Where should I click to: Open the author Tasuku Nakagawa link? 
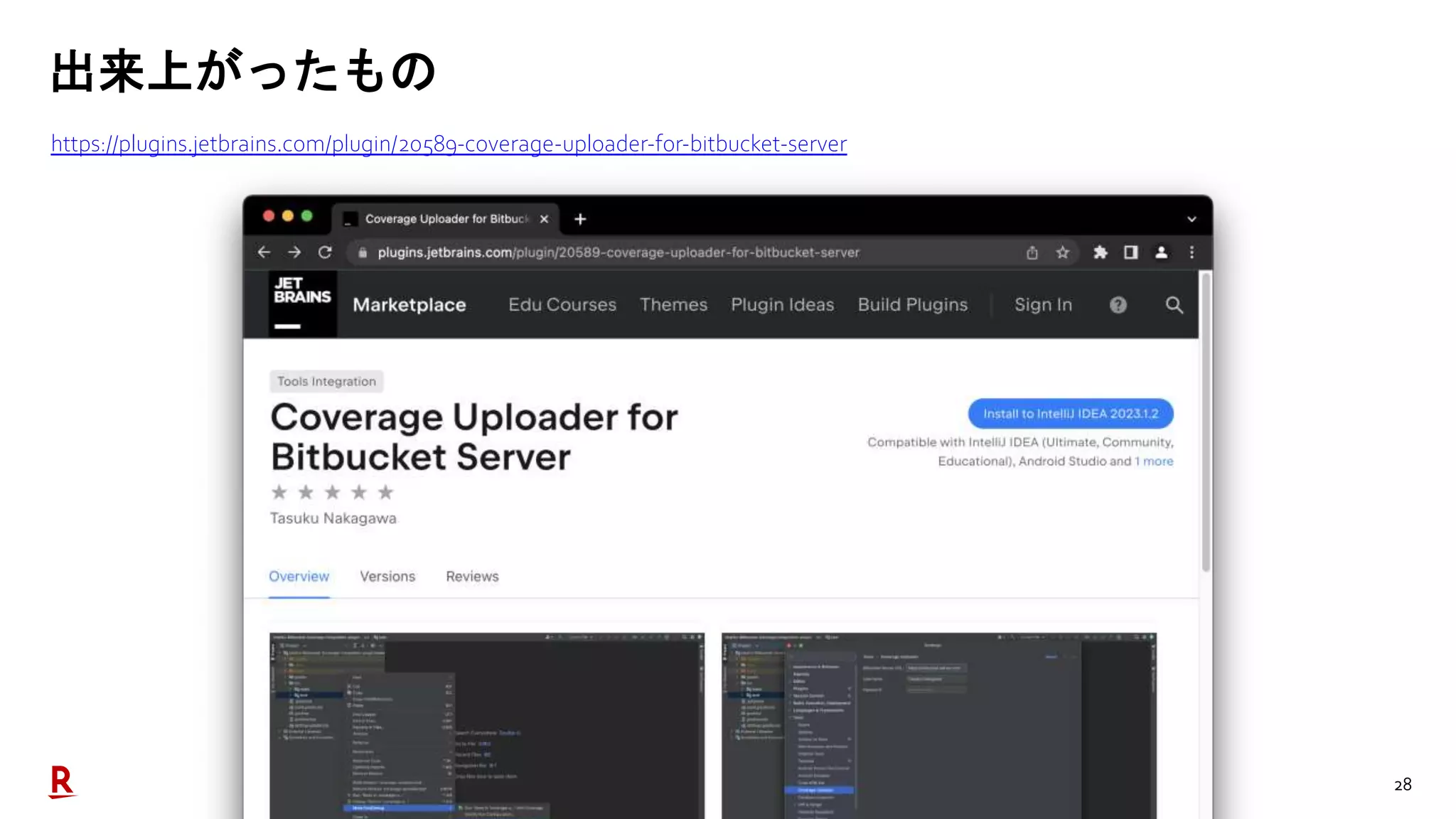333,518
